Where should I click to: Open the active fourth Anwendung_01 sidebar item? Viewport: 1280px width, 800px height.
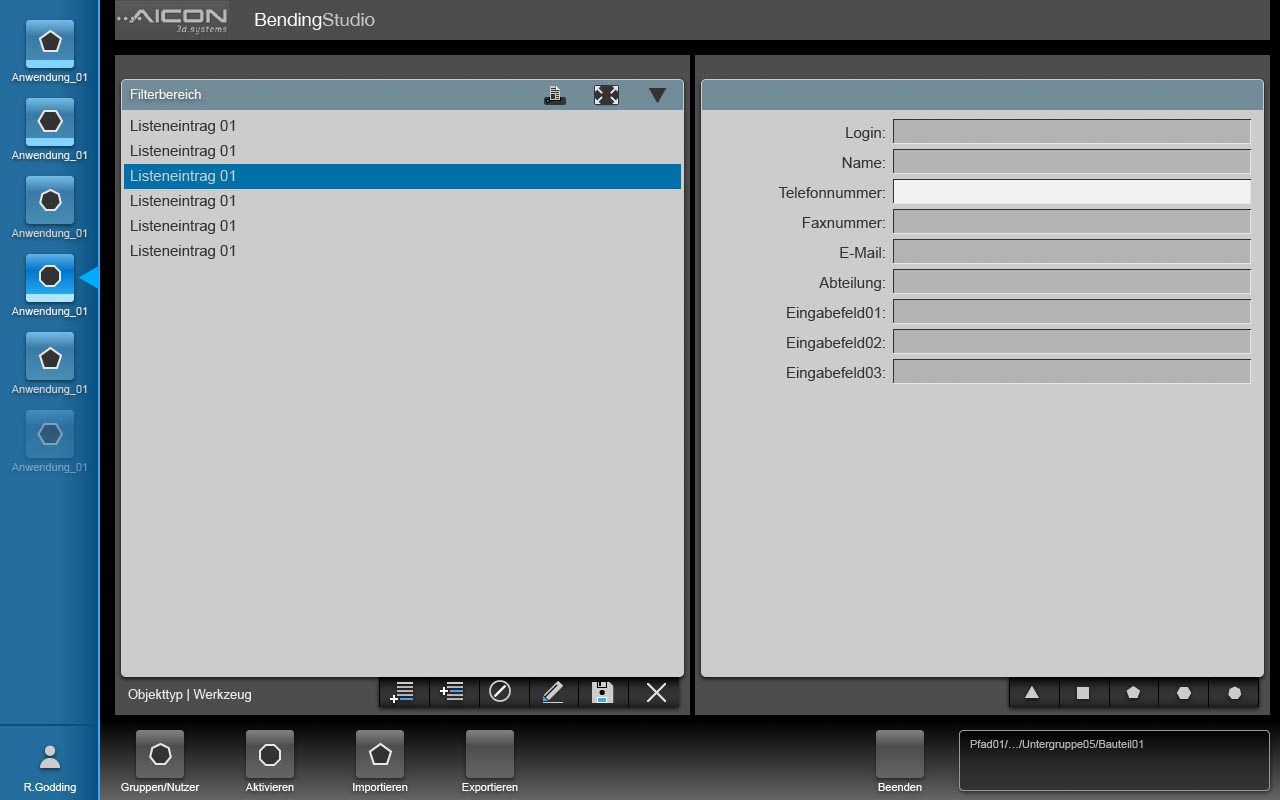point(50,285)
